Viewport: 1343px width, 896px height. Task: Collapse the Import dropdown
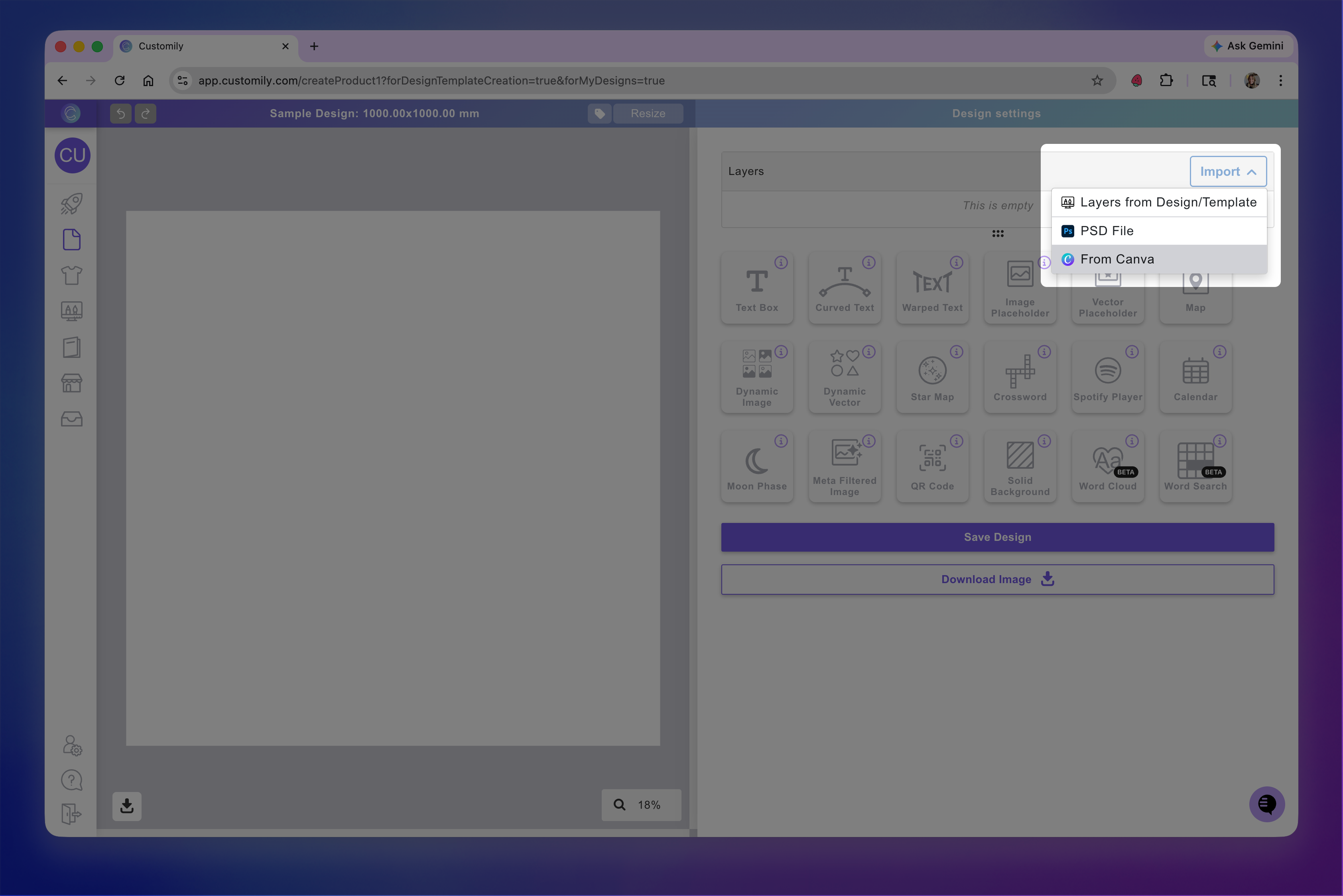coord(1227,171)
